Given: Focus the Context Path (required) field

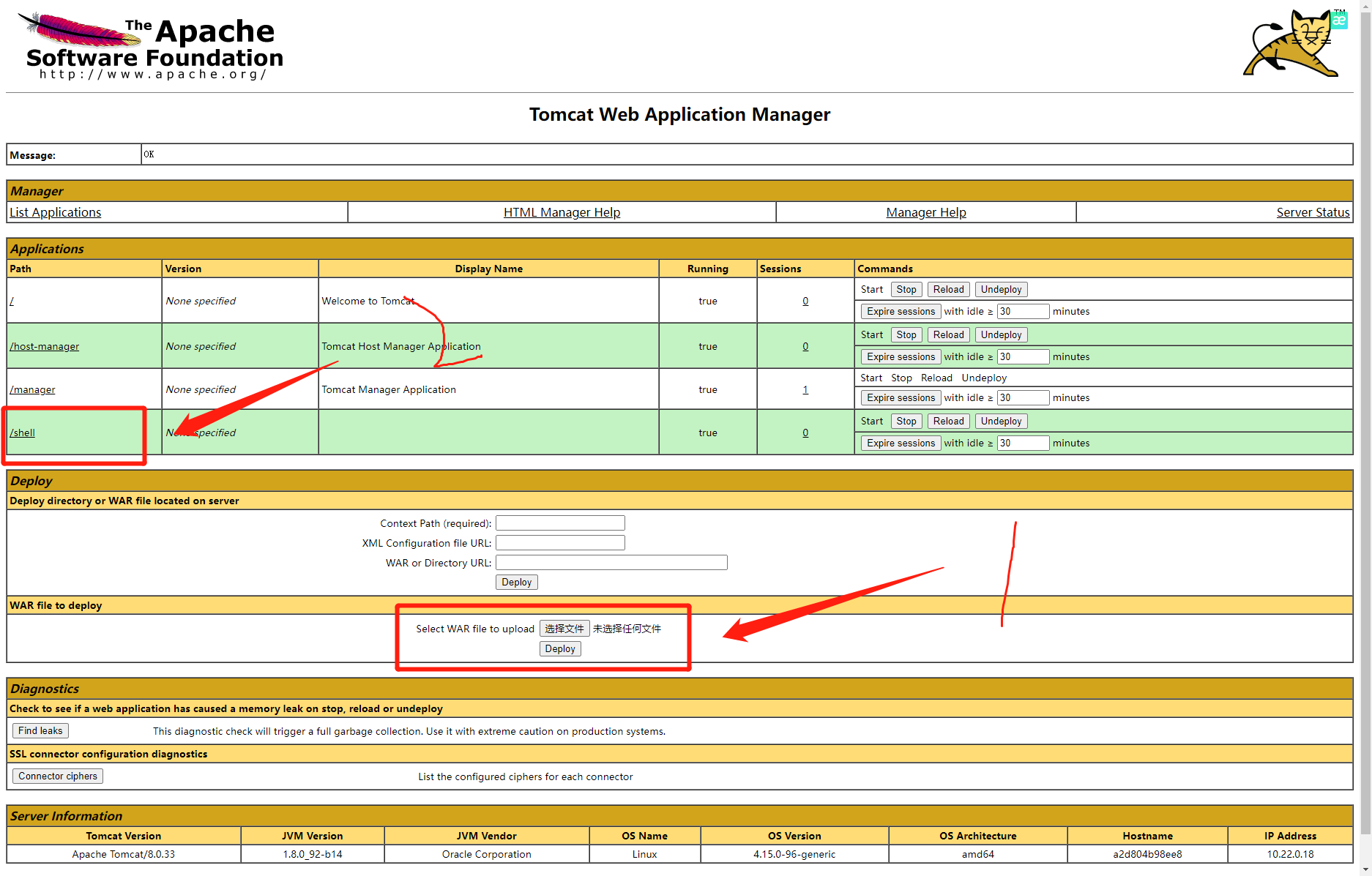Looking at the screenshot, I should (560, 523).
